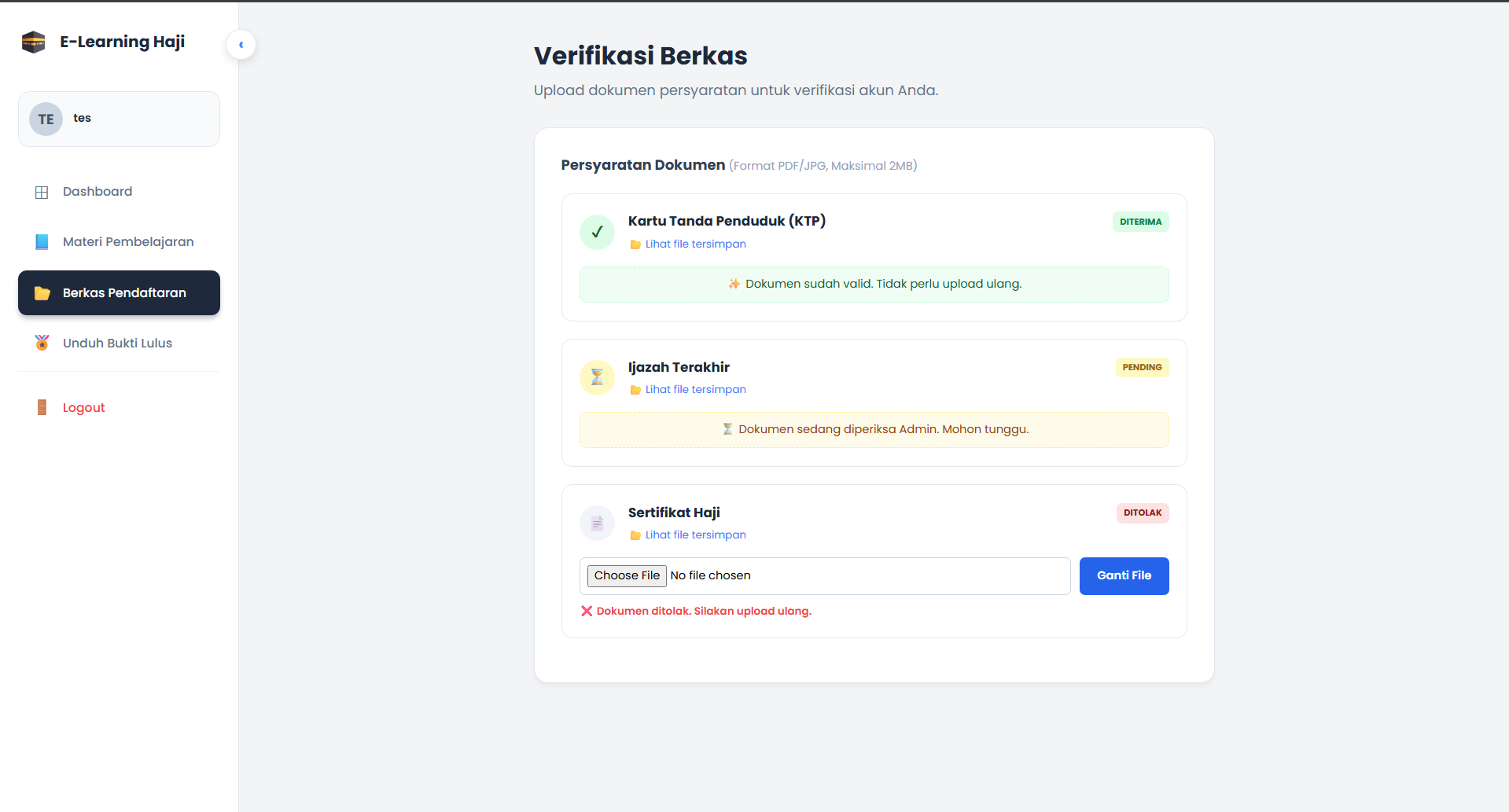Image resolution: width=1509 pixels, height=812 pixels.
Task: Open Unduh Bukti Lulus page
Action: point(119,344)
